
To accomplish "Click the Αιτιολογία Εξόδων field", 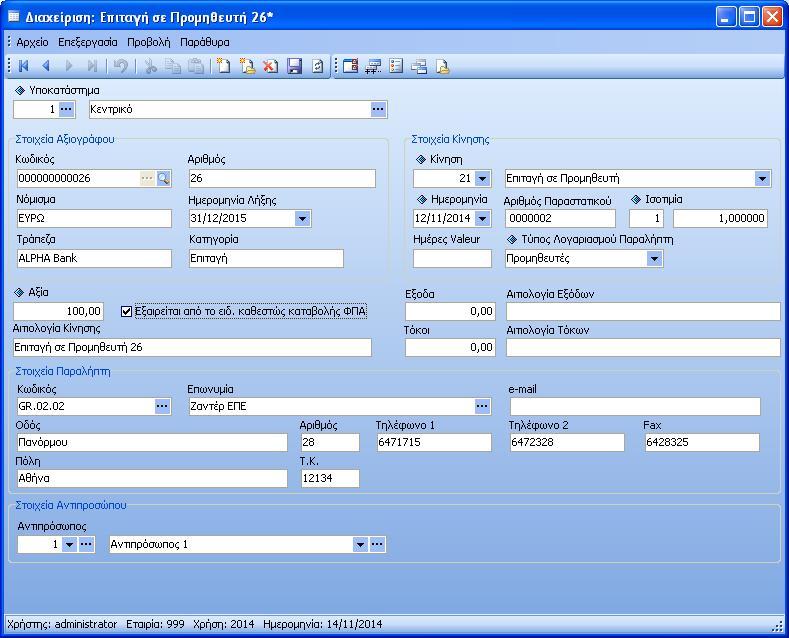I will click(x=643, y=311).
